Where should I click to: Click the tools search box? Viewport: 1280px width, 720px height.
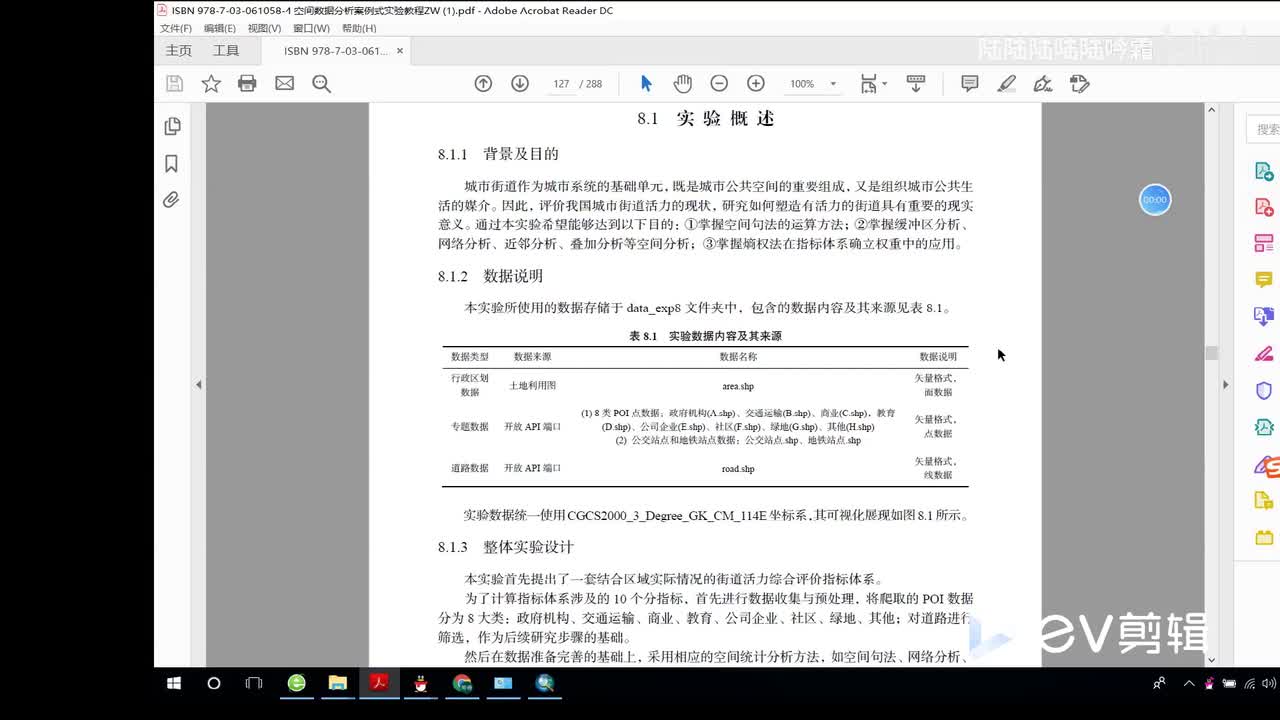click(x=1263, y=129)
